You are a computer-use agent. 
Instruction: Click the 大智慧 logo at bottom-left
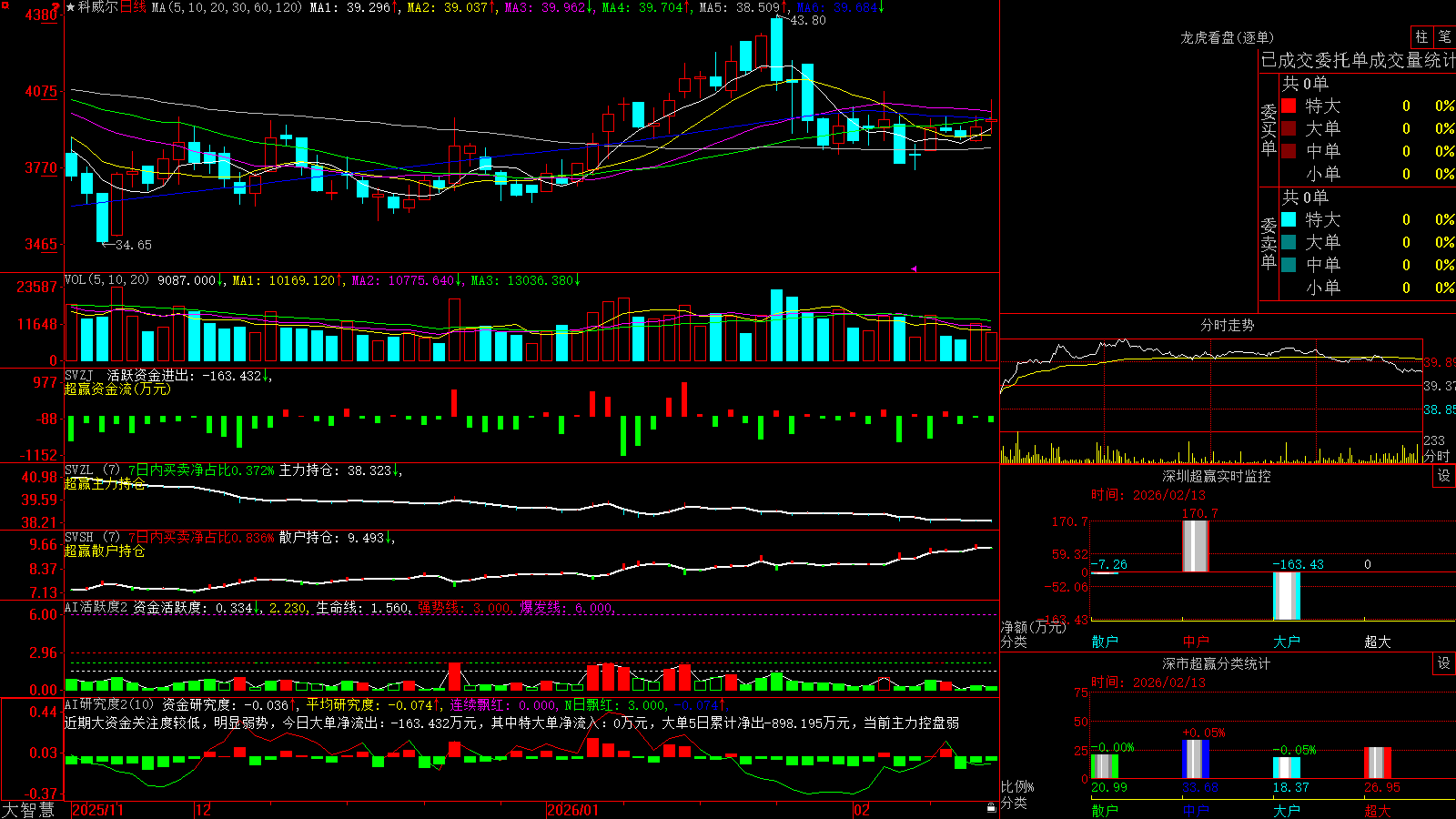tap(28, 810)
